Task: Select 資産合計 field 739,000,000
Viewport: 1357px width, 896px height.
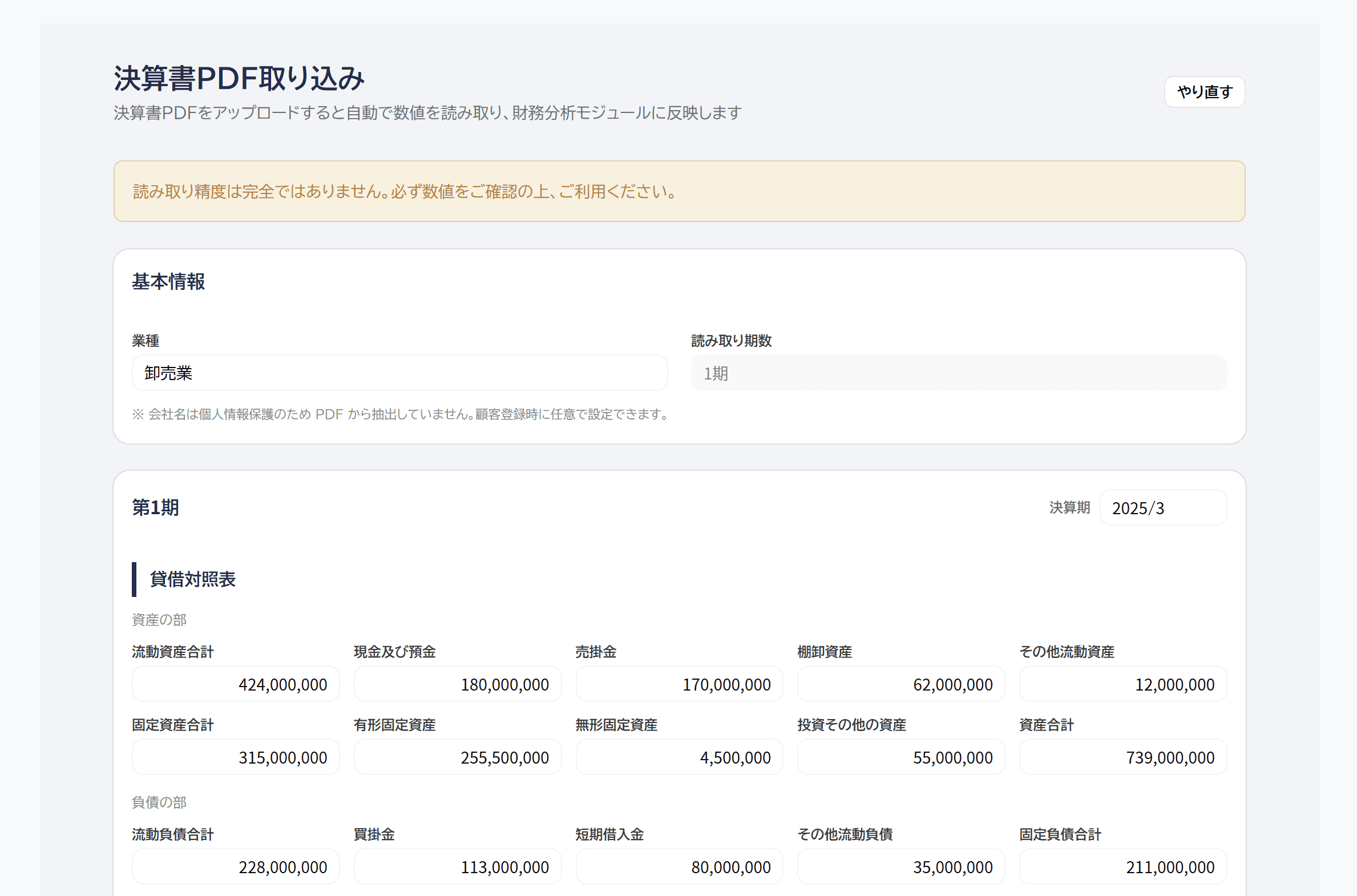Action: [x=1122, y=757]
